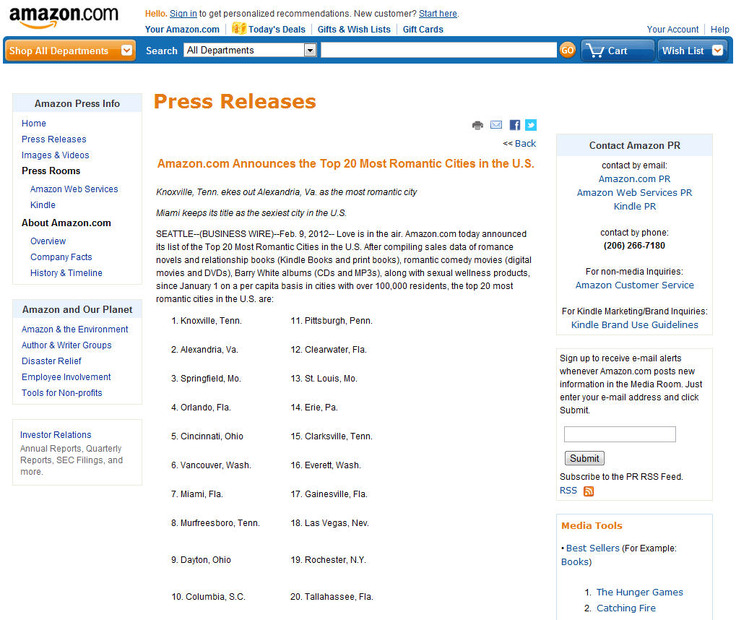Click Kindle PR contact link
This screenshot has width=736, height=620.
tap(635, 206)
